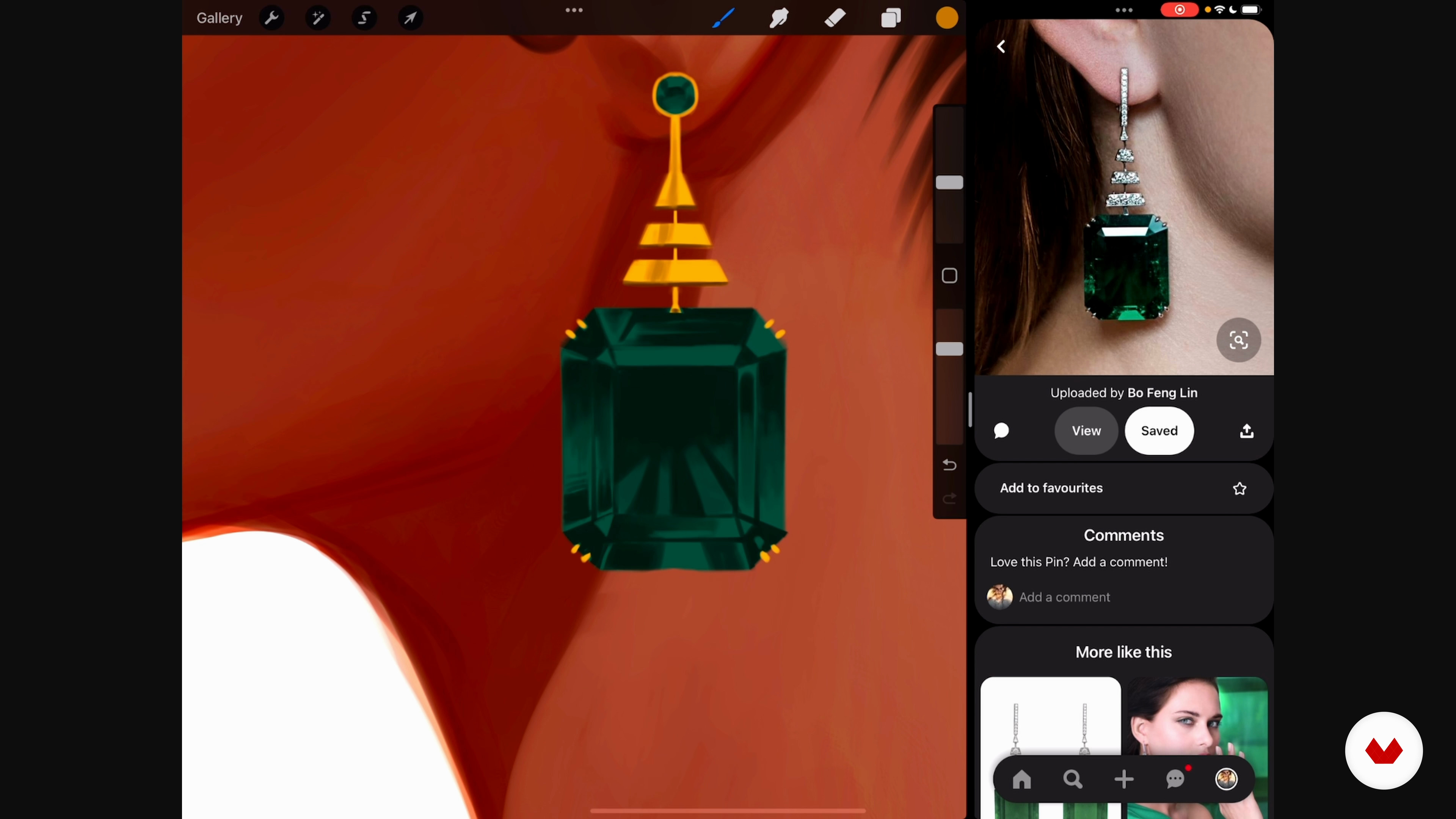Click the View button

tap(1086, 431)
